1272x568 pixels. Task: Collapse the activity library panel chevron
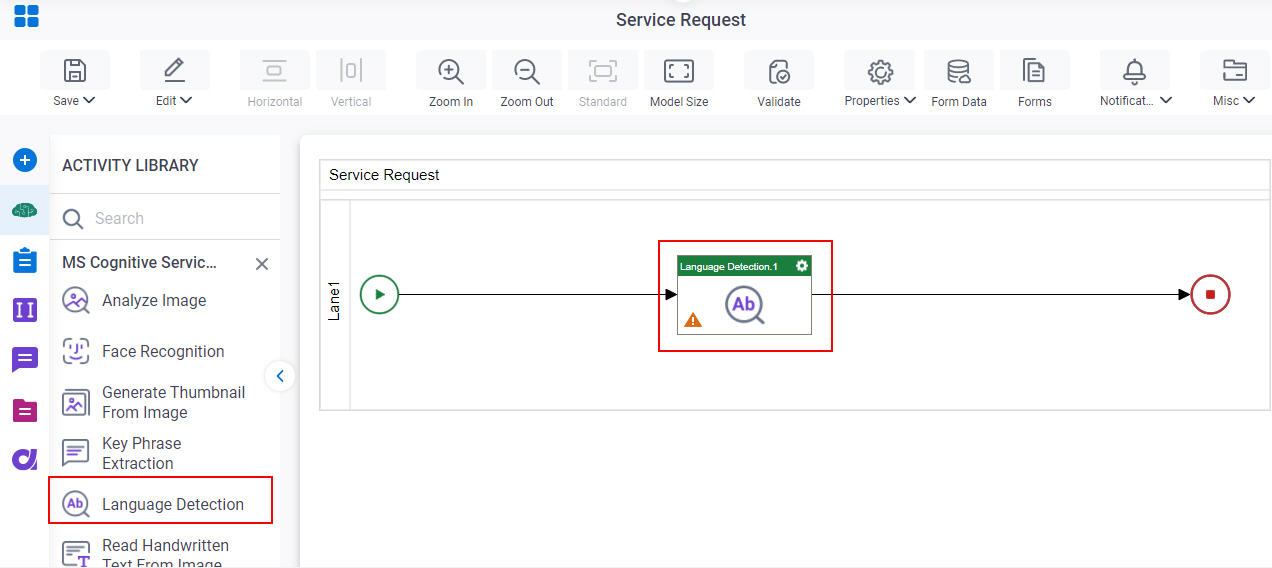[280, 376]
